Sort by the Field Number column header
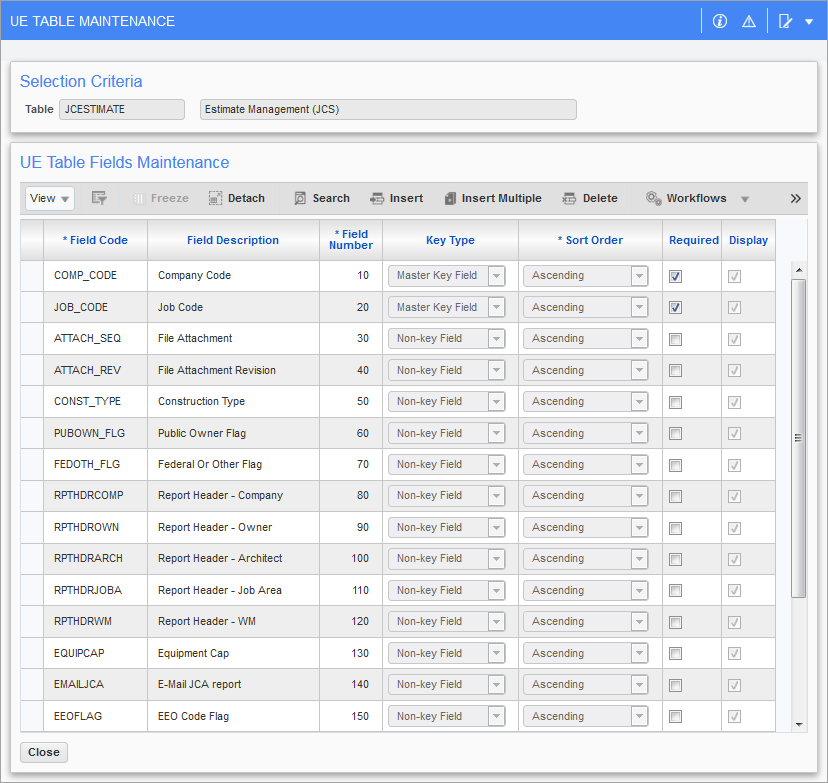 click(x=351, y=240)
